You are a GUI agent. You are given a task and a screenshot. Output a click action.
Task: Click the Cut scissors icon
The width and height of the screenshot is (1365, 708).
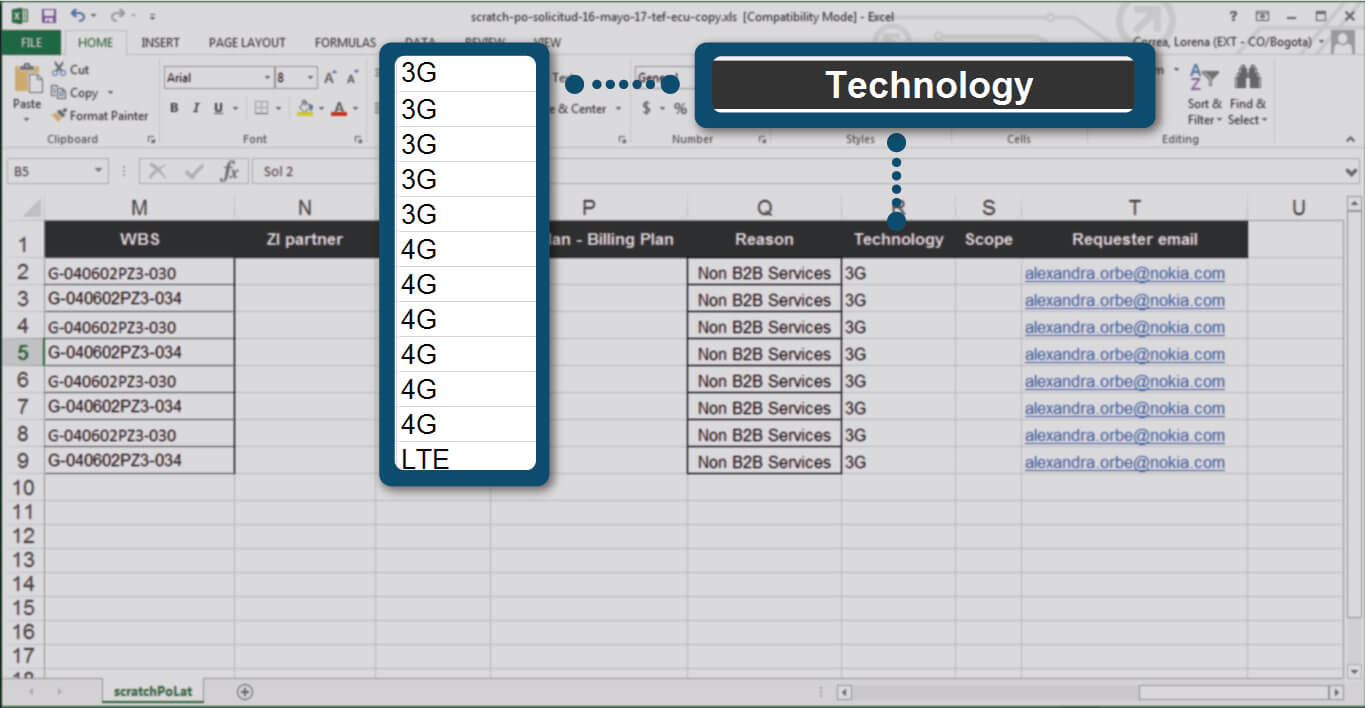[x=59, y=69]
